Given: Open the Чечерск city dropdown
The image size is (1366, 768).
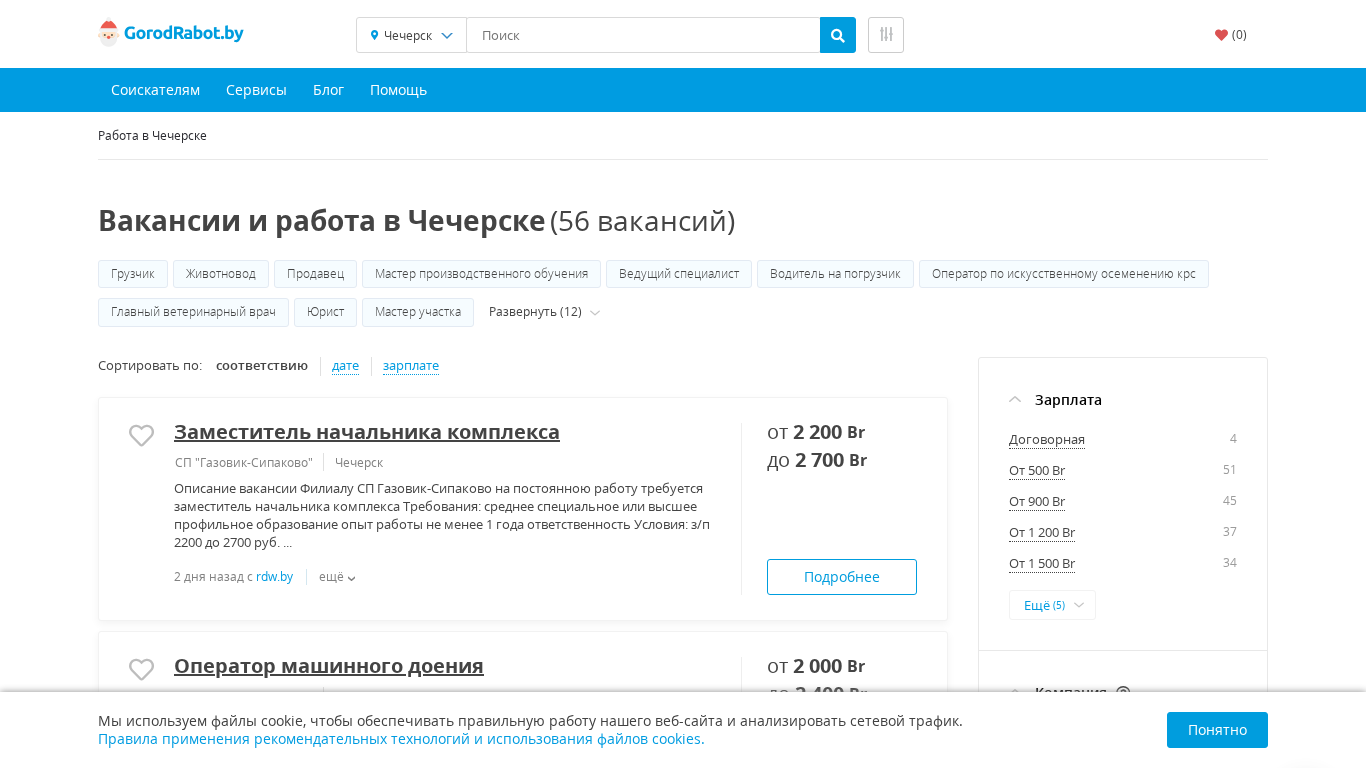Looking at the screenshot, I should pos(411,35).
